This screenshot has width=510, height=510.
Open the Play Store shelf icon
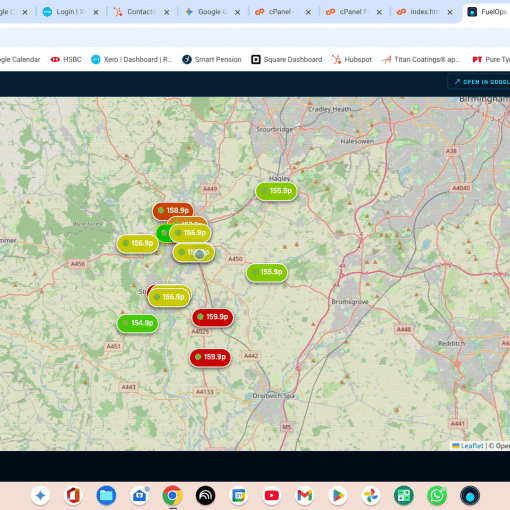(x=338, y=496)
